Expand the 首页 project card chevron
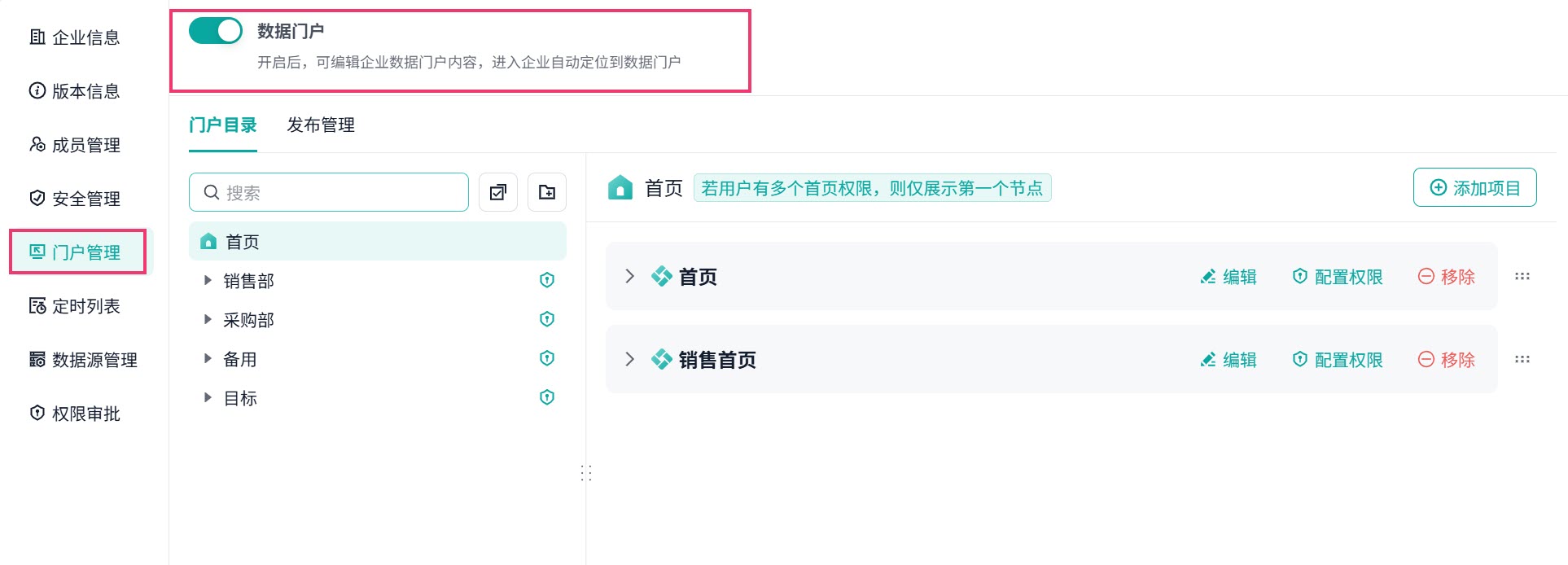 coord(629,276)
